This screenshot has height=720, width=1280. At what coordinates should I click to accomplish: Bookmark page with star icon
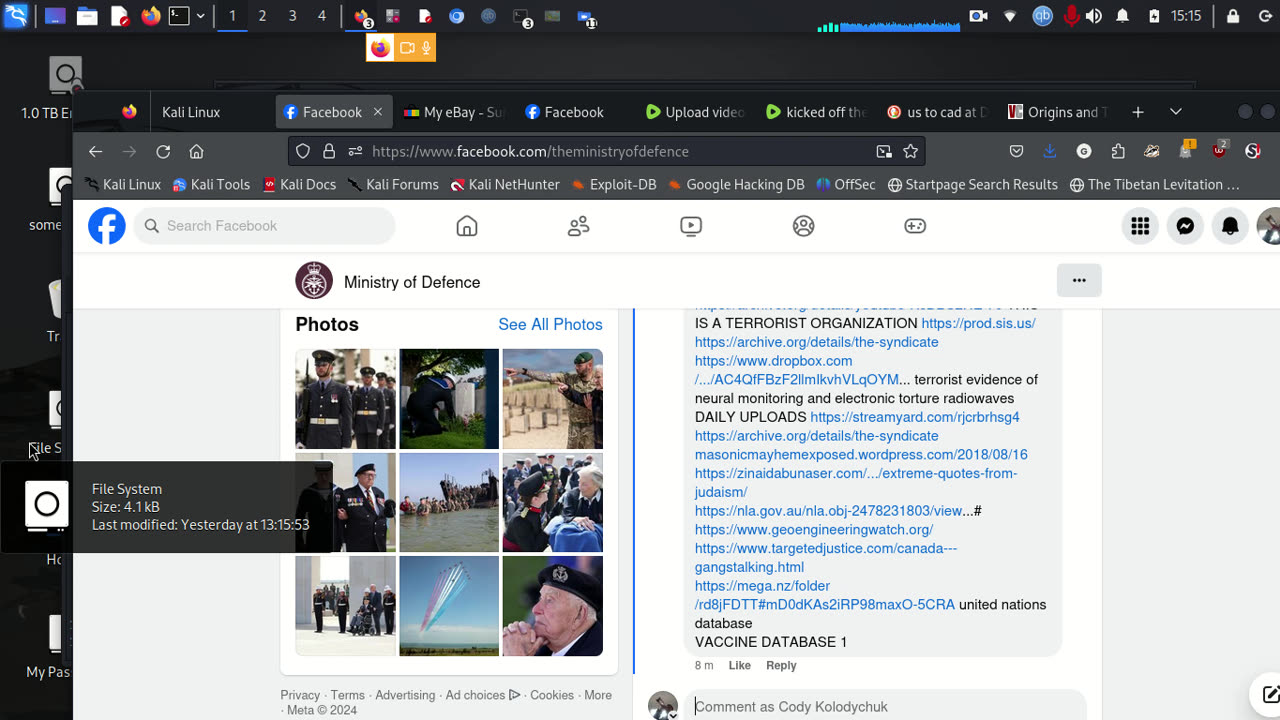click(x=910, y=152)
